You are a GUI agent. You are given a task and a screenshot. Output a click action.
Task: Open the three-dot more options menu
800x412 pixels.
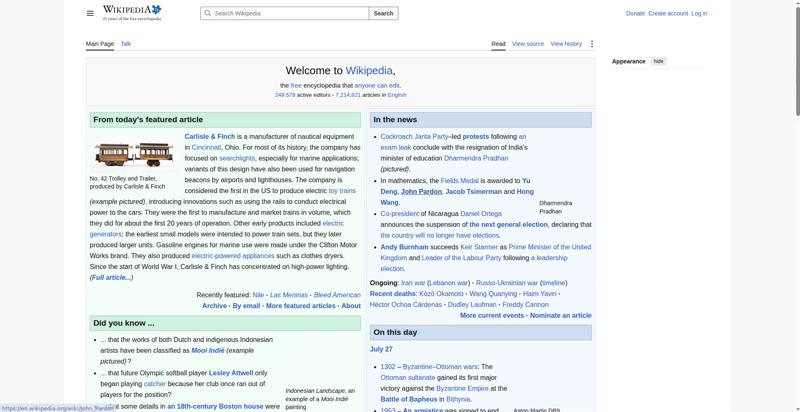point(592,44)
